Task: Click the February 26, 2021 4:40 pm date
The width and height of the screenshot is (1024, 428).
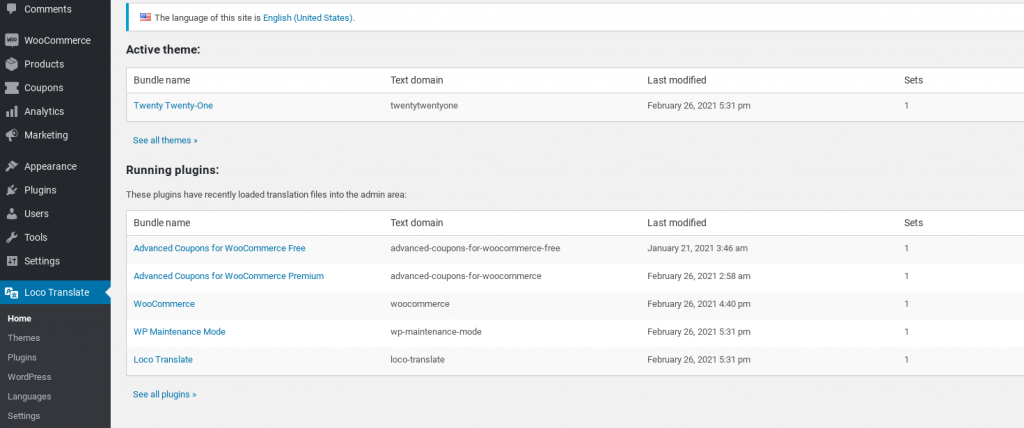Action: tap(699, 304)
